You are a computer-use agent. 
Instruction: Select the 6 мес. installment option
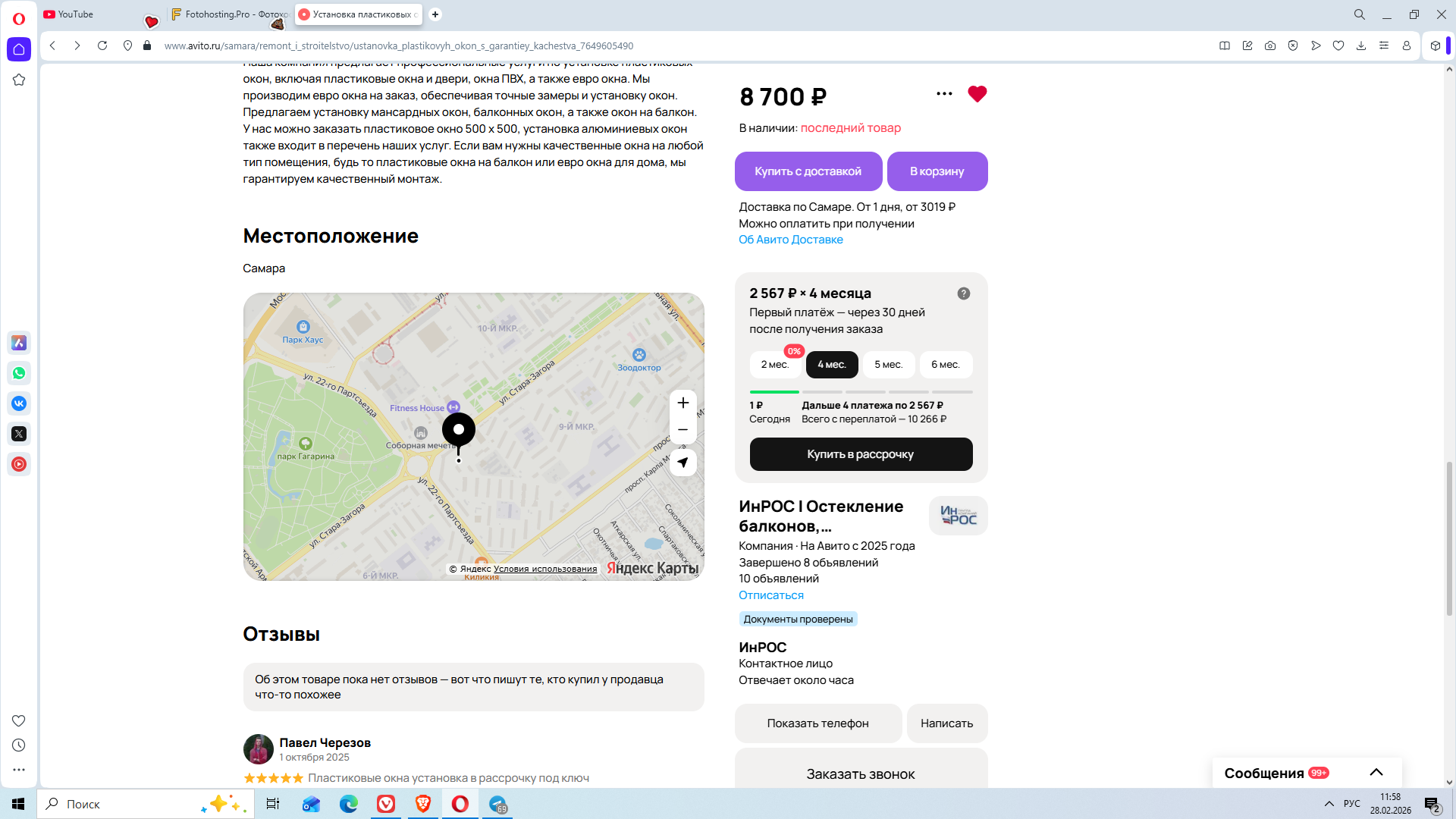945,365
